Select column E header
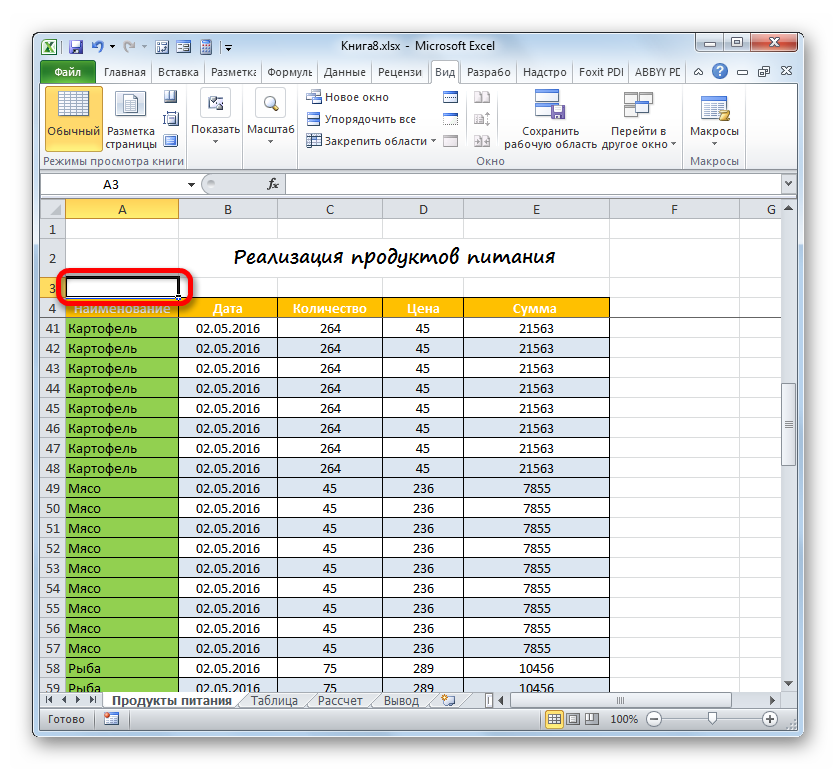Screen dimensions: 837x770 [x=536, y=210]
